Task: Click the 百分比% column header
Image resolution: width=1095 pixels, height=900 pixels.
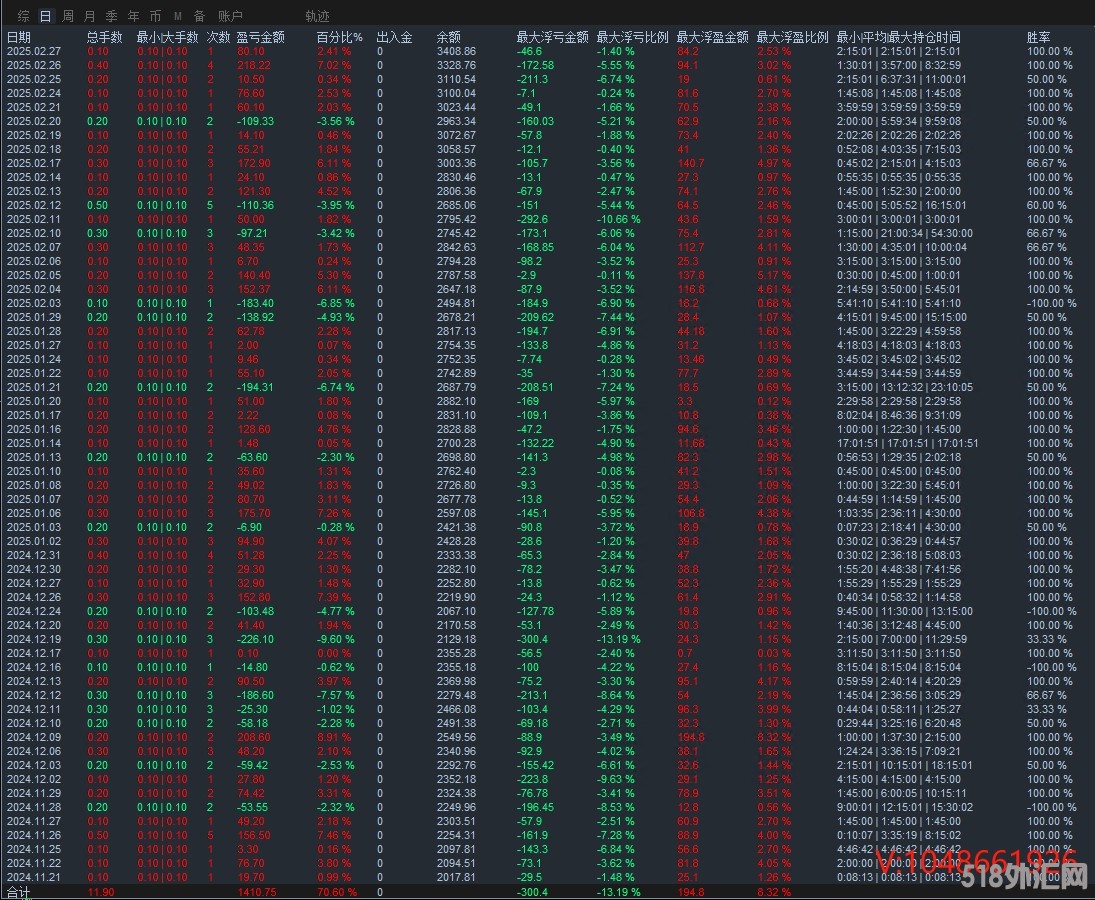Action: tap(339, 37)
